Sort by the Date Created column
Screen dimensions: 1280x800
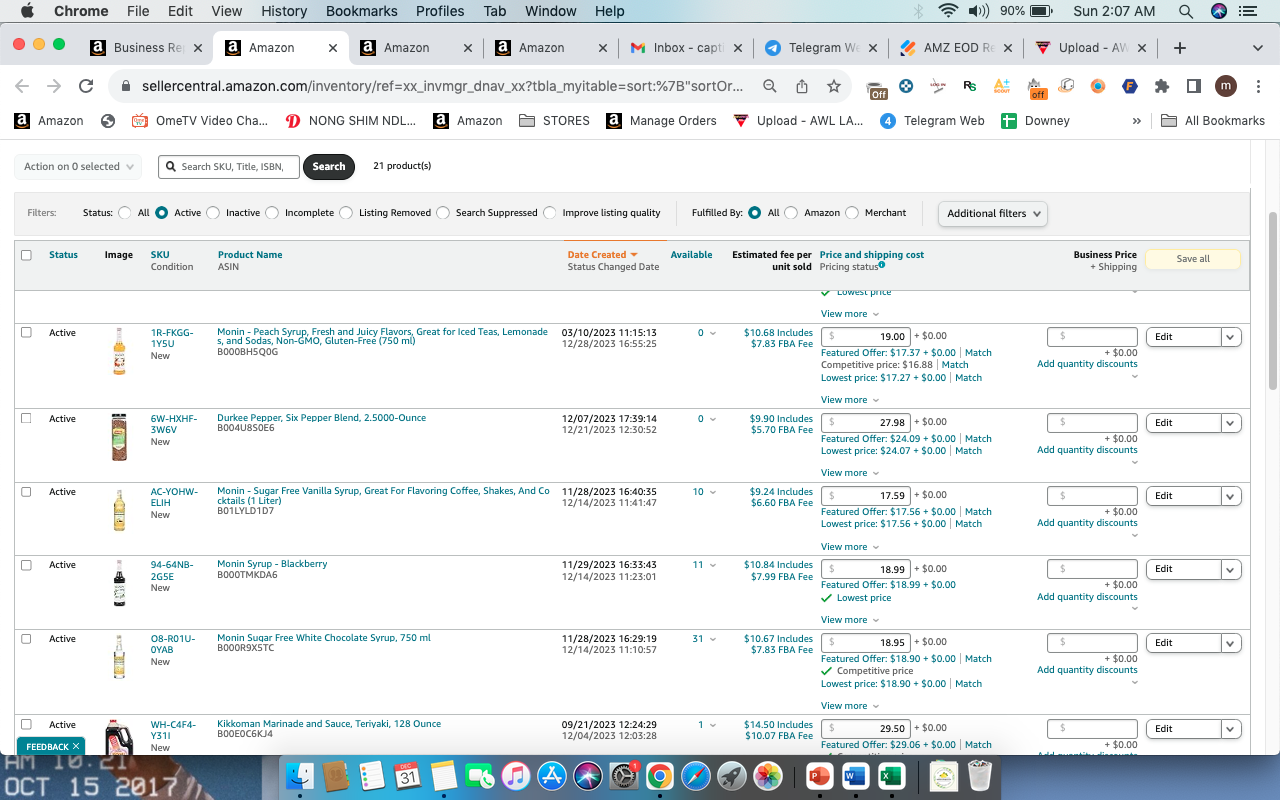[x=602, y=255]
